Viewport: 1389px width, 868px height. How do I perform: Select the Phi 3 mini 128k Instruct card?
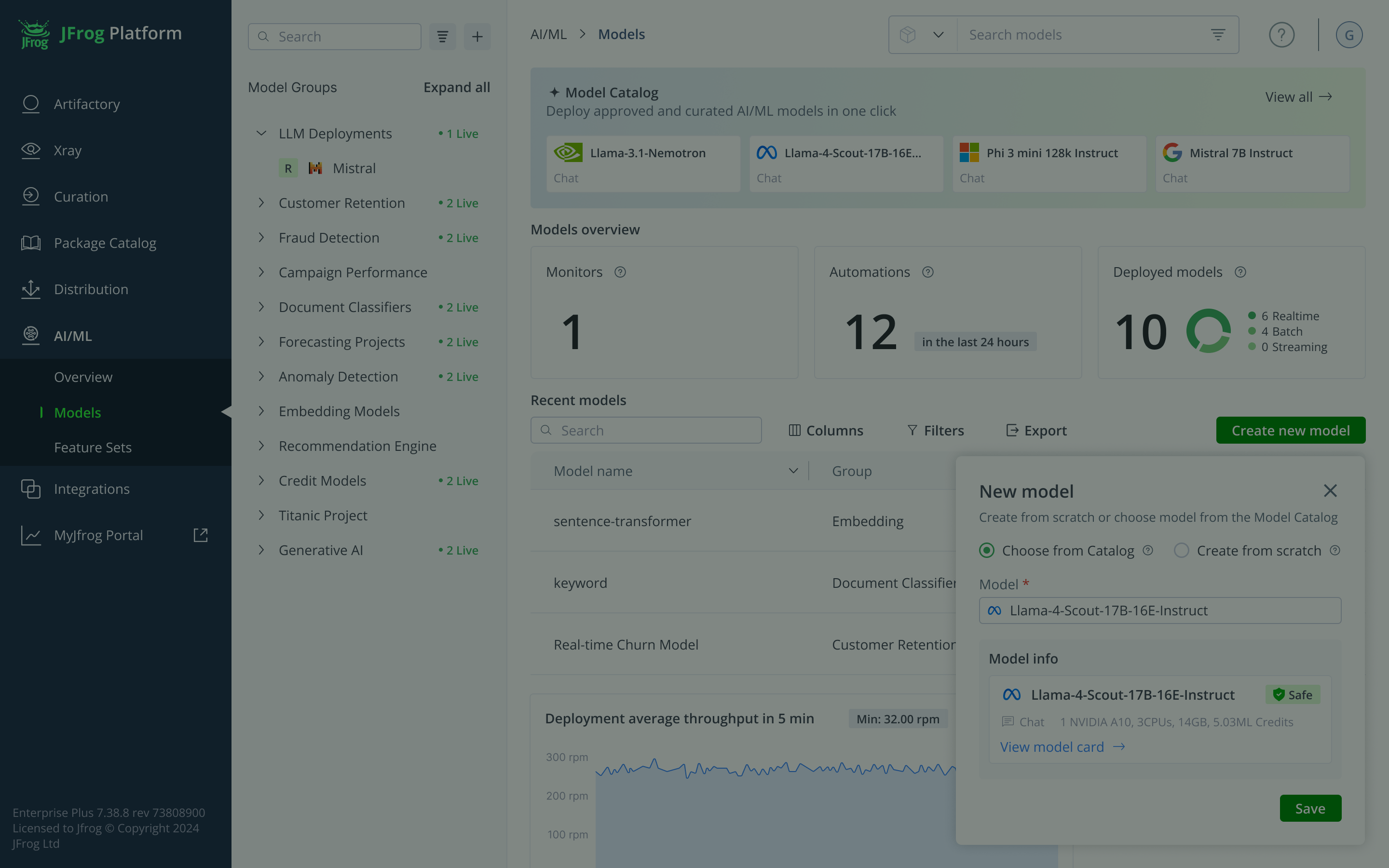[x=1050, y=164]
